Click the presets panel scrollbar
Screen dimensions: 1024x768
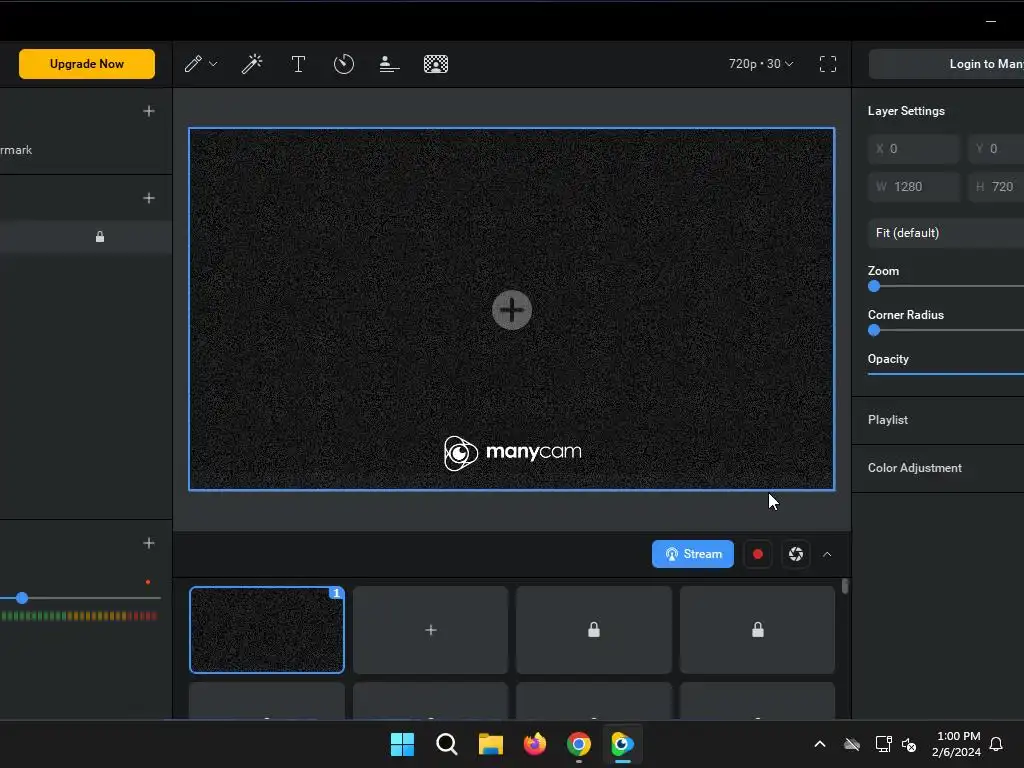(845, 586)
